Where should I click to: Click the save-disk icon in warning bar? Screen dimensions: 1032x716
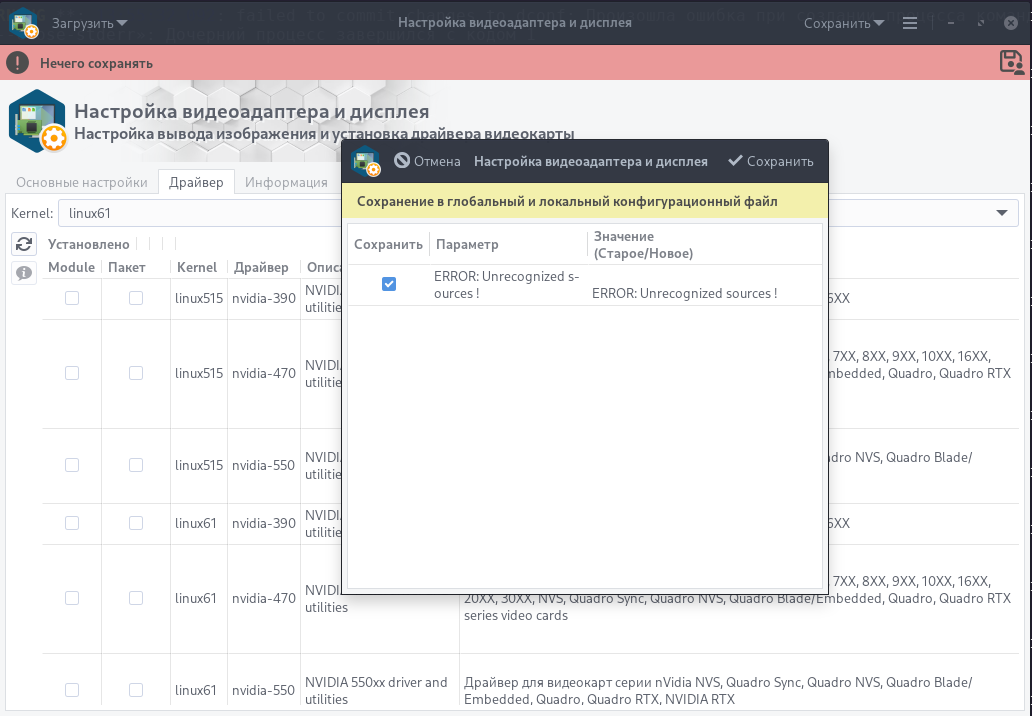(1011, 63)
